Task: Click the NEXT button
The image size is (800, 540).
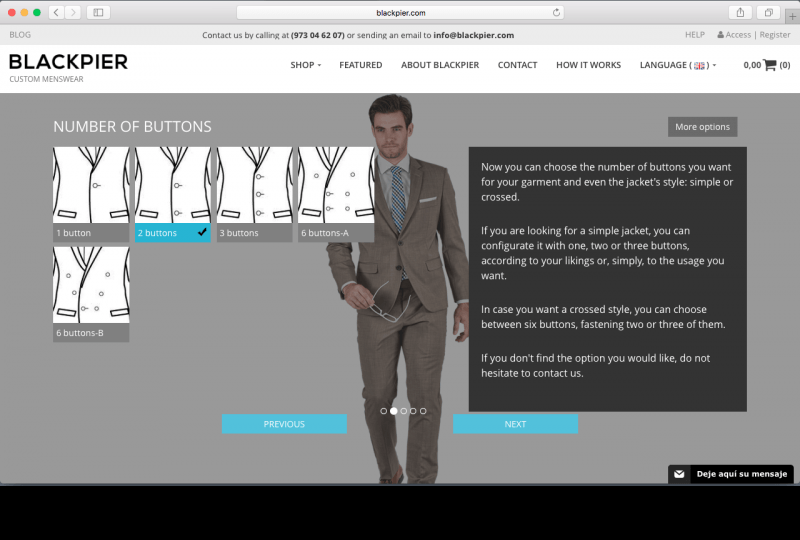Action: [x=515, y=424]
